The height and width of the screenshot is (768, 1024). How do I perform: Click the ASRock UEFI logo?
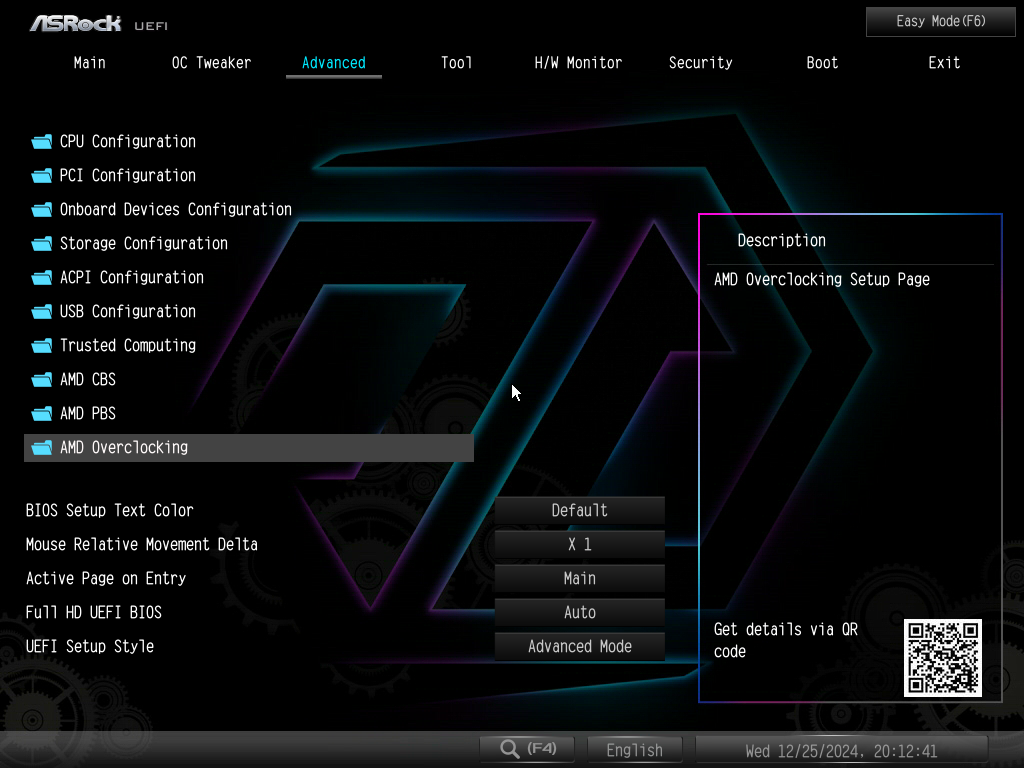[x=99, y=24]
